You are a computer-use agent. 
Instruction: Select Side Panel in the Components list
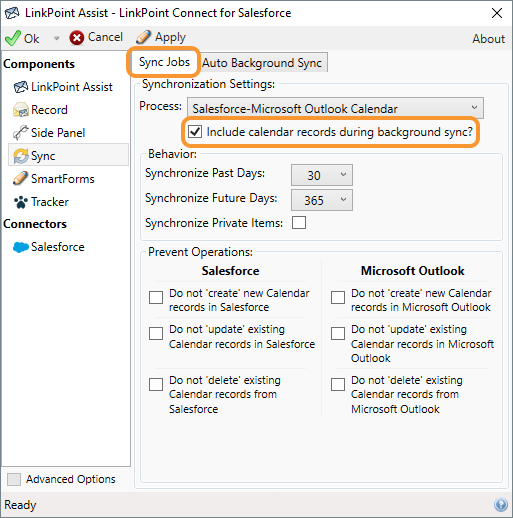58,133
